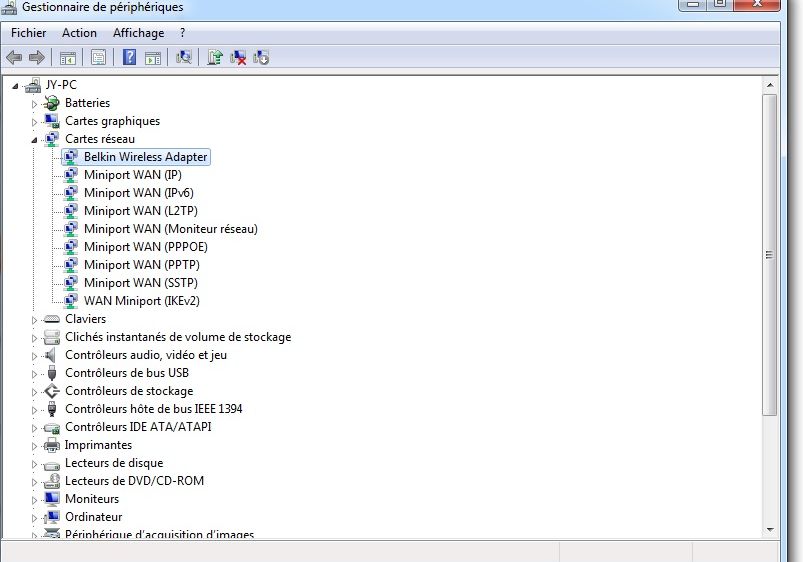Click the Forward arrow toolbar icon
This screenshot has height=562, width=803.
[37, 57]
